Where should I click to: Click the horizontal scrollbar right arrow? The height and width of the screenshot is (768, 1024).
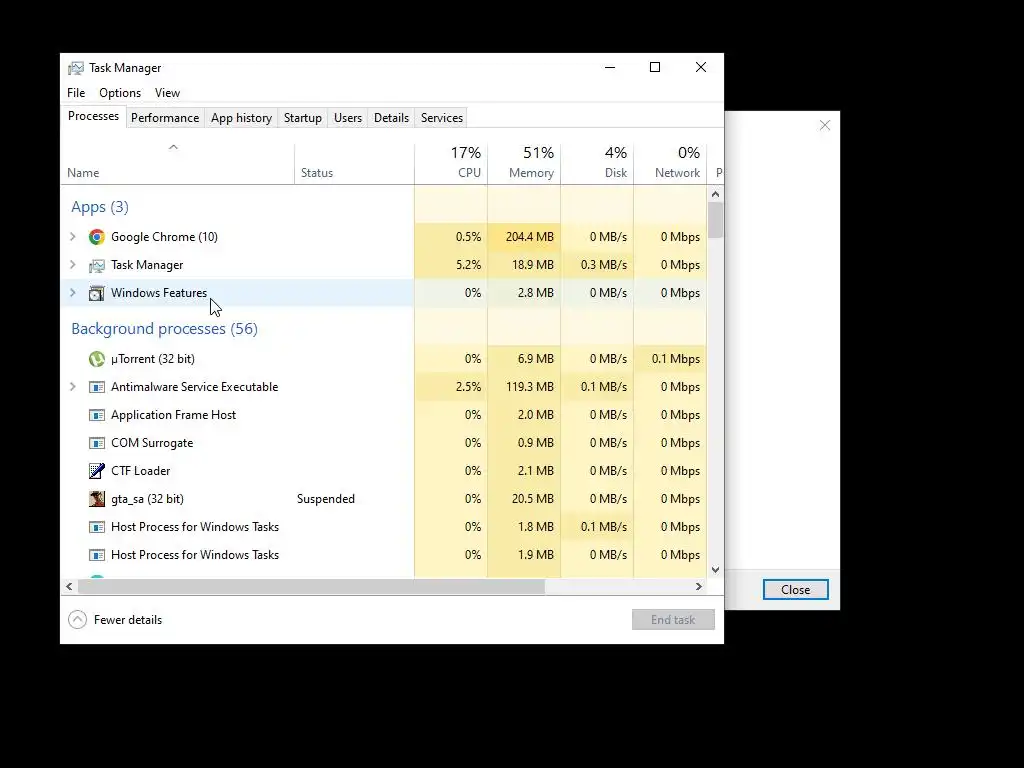[699, 586]
